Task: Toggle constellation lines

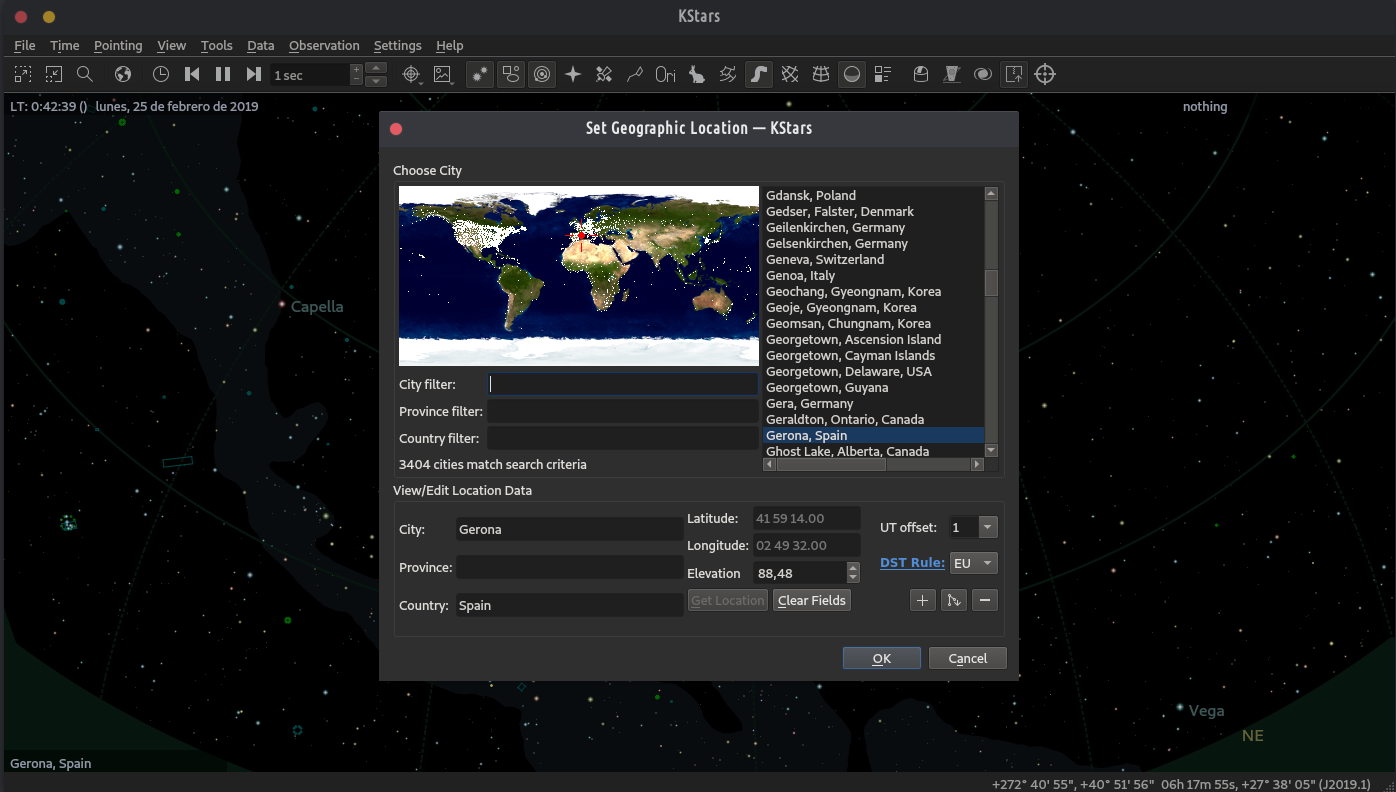Action: pos(635,74)
